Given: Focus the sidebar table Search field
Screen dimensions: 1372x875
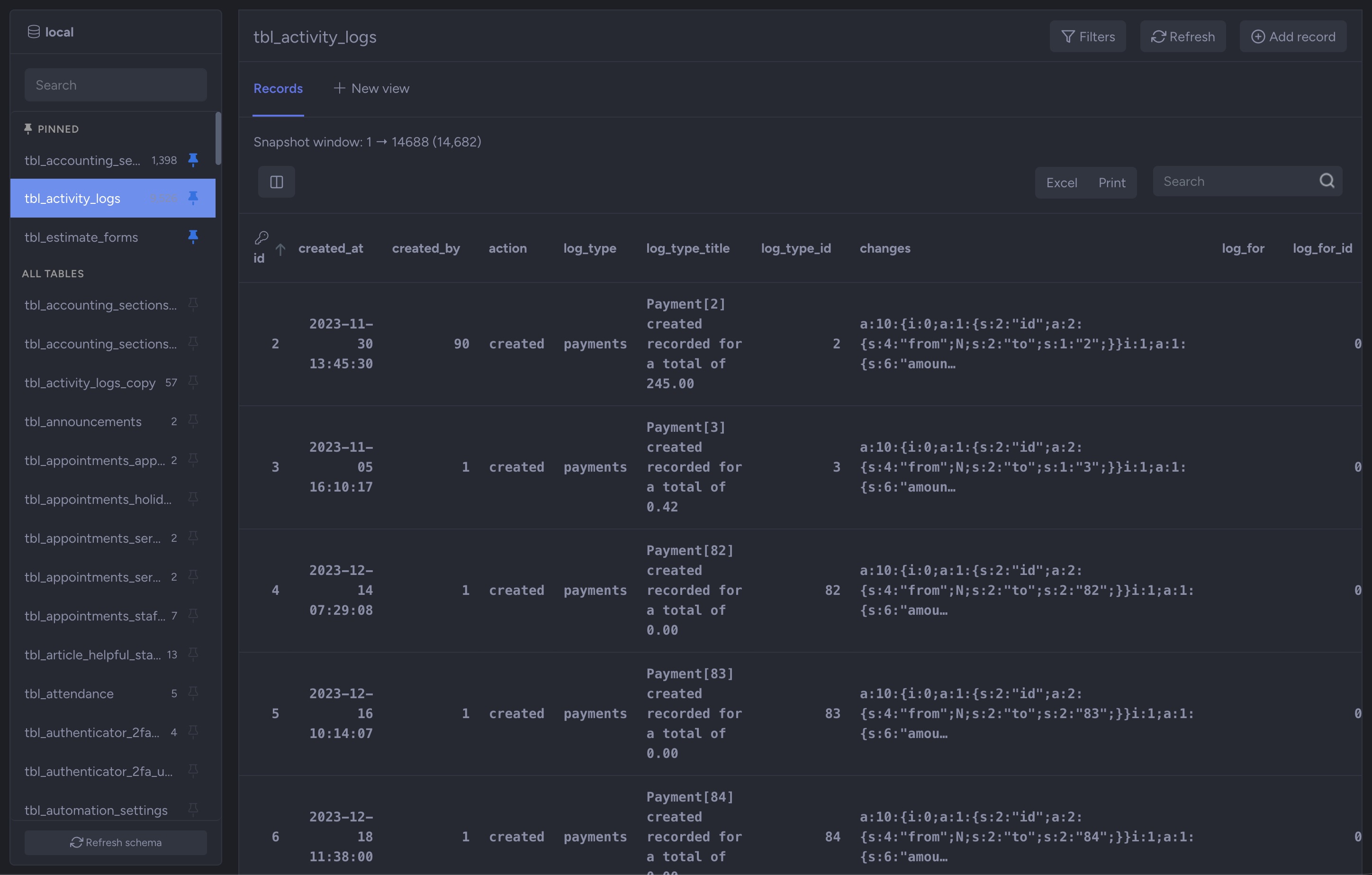Looking at the screenshot, I should click(116, 85).
